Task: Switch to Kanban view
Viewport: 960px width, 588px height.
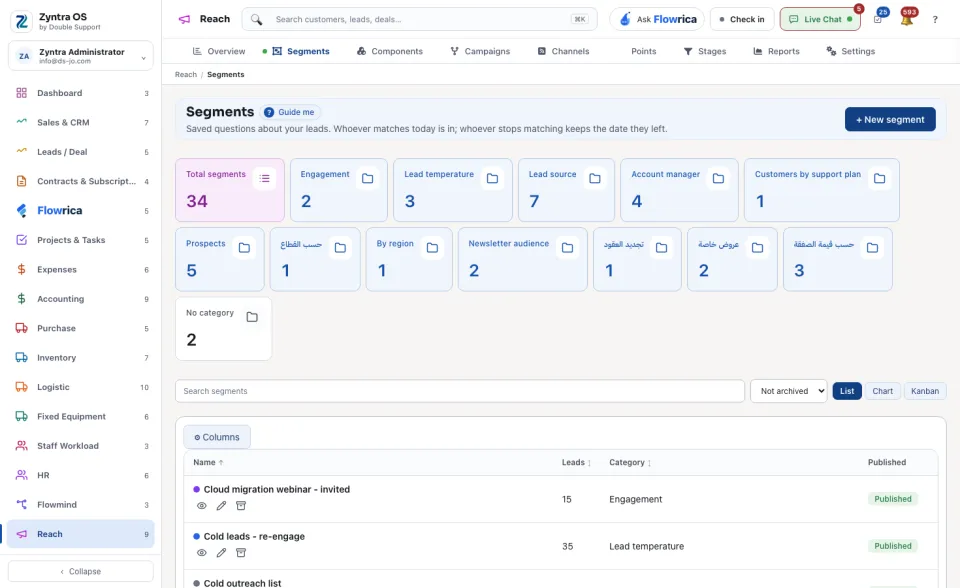Action: point(924,391)
